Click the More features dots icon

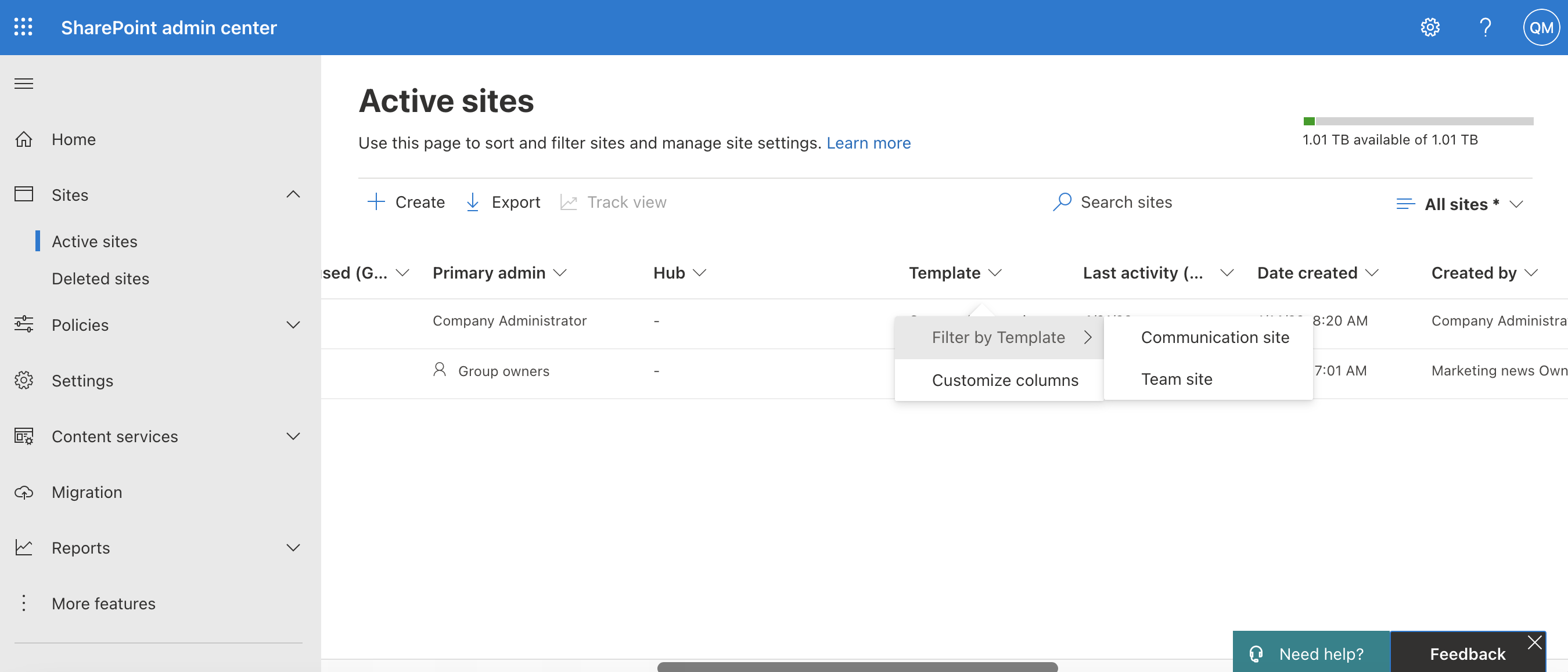tap(24, 604)
